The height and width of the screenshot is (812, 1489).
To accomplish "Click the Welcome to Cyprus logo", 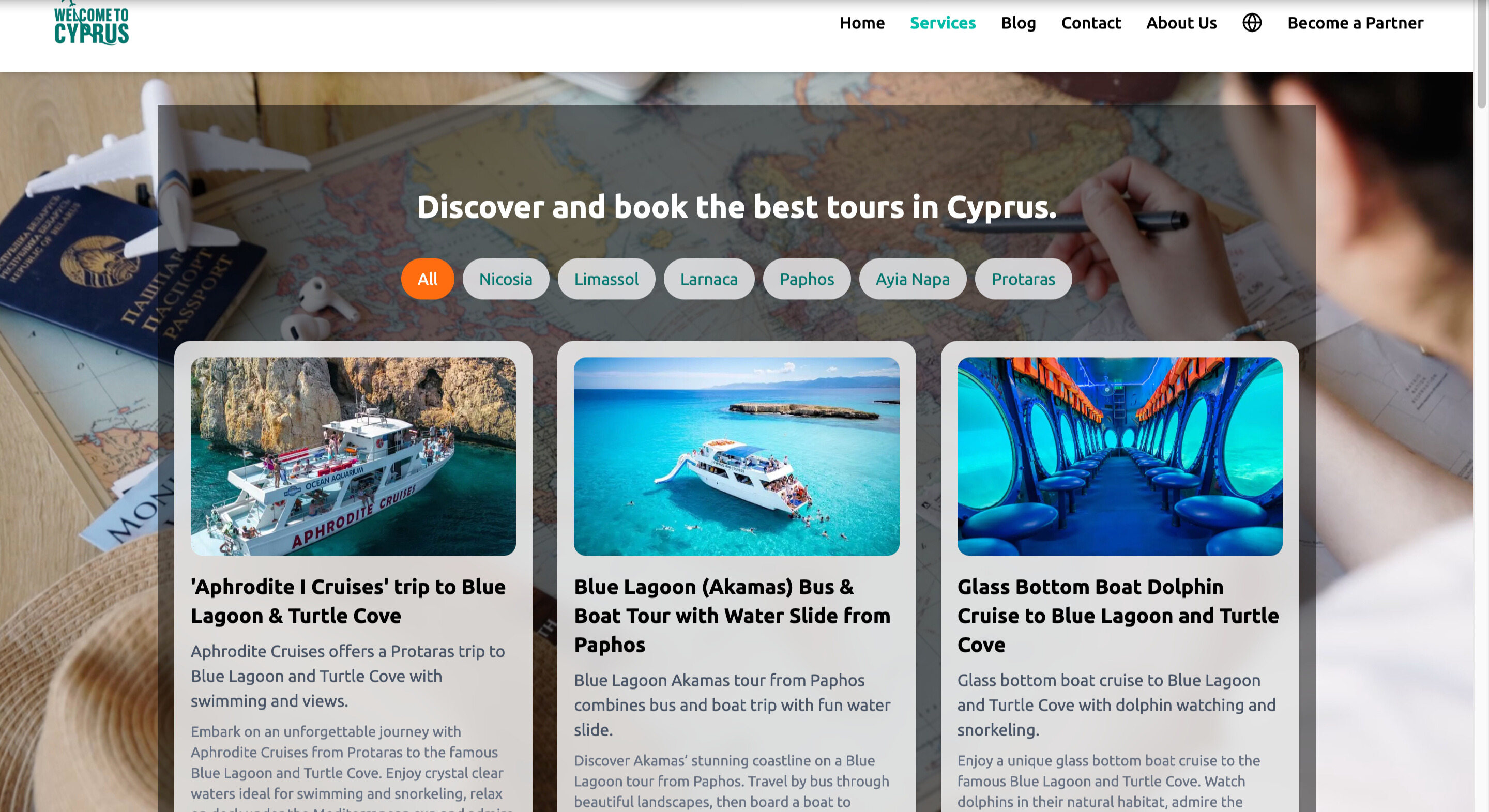I will click(x=92, y=23).
